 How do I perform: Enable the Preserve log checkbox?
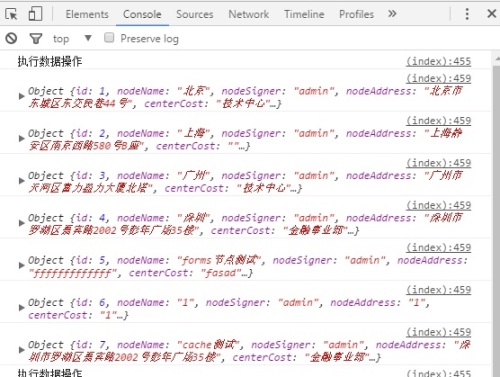coord(109,38)
